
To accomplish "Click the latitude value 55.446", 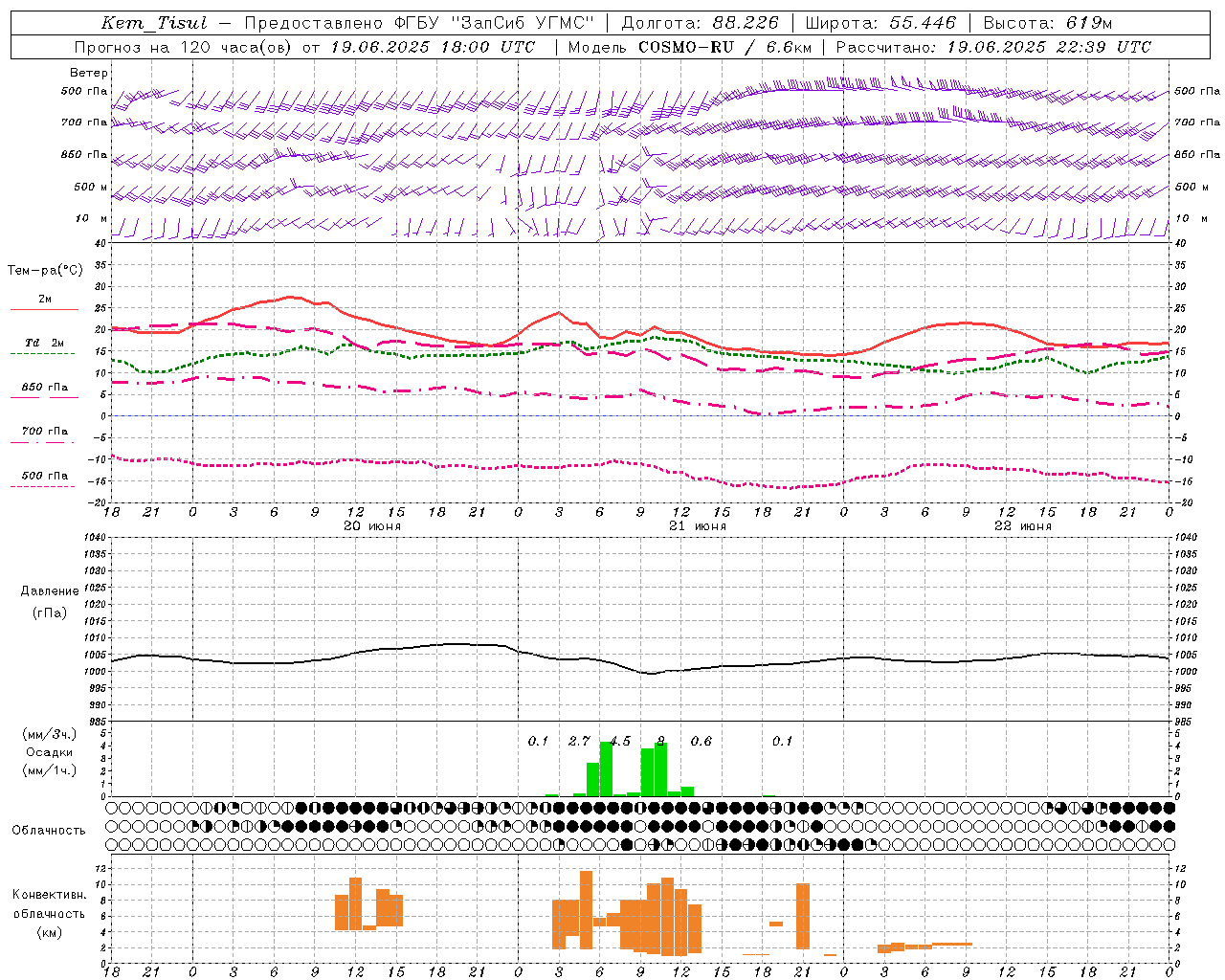I will click(x=923, y=23).
